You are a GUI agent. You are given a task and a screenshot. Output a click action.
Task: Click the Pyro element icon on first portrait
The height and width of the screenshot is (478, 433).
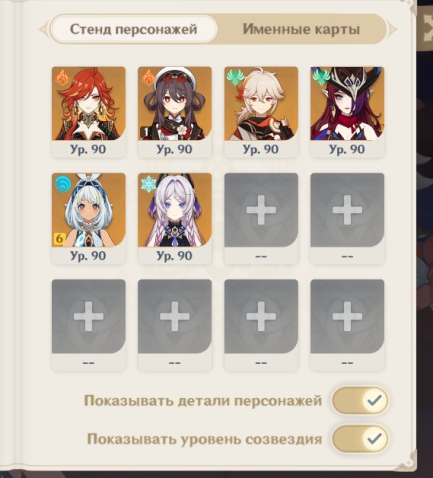62,76
